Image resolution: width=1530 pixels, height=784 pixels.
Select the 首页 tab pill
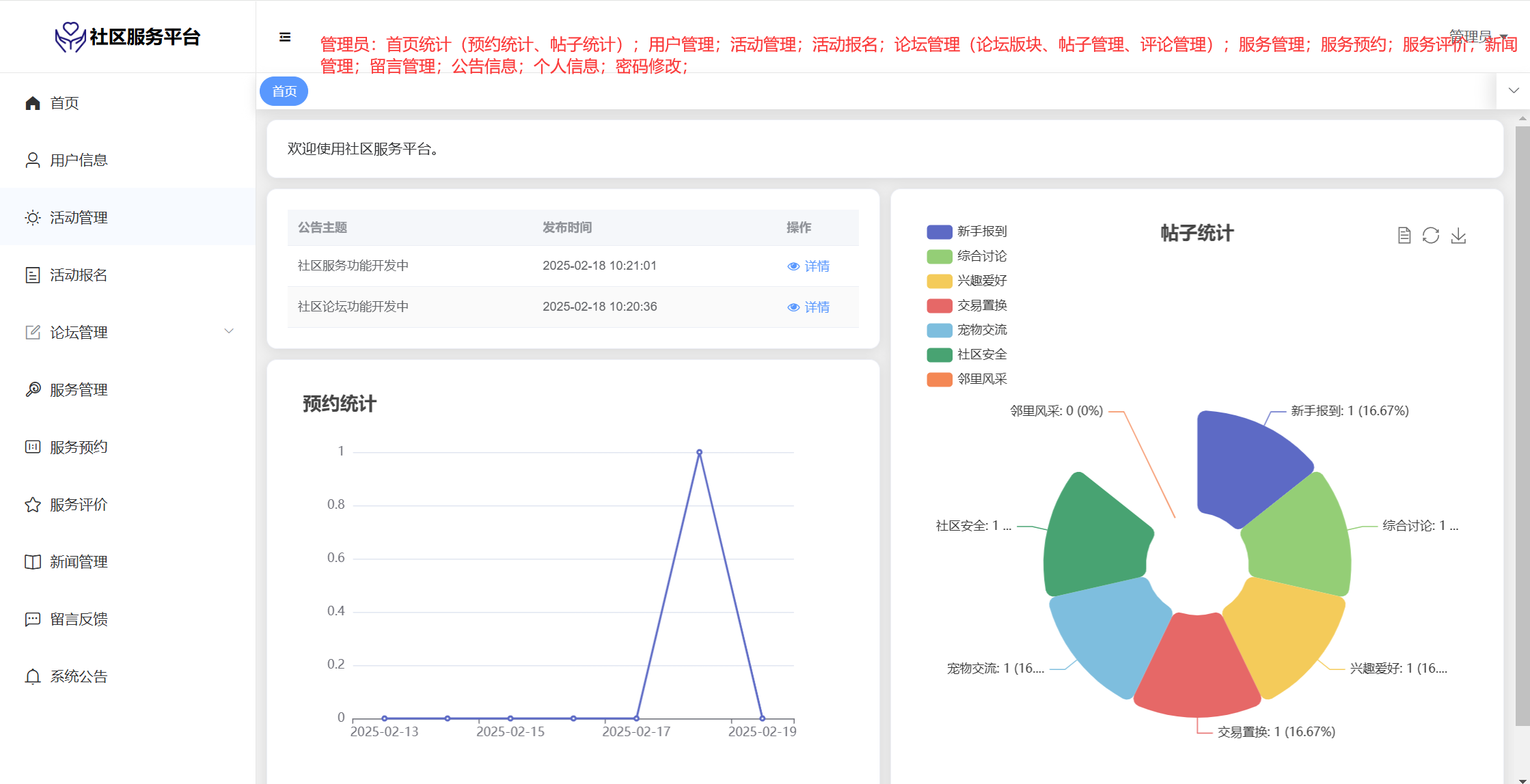(284, 92)
